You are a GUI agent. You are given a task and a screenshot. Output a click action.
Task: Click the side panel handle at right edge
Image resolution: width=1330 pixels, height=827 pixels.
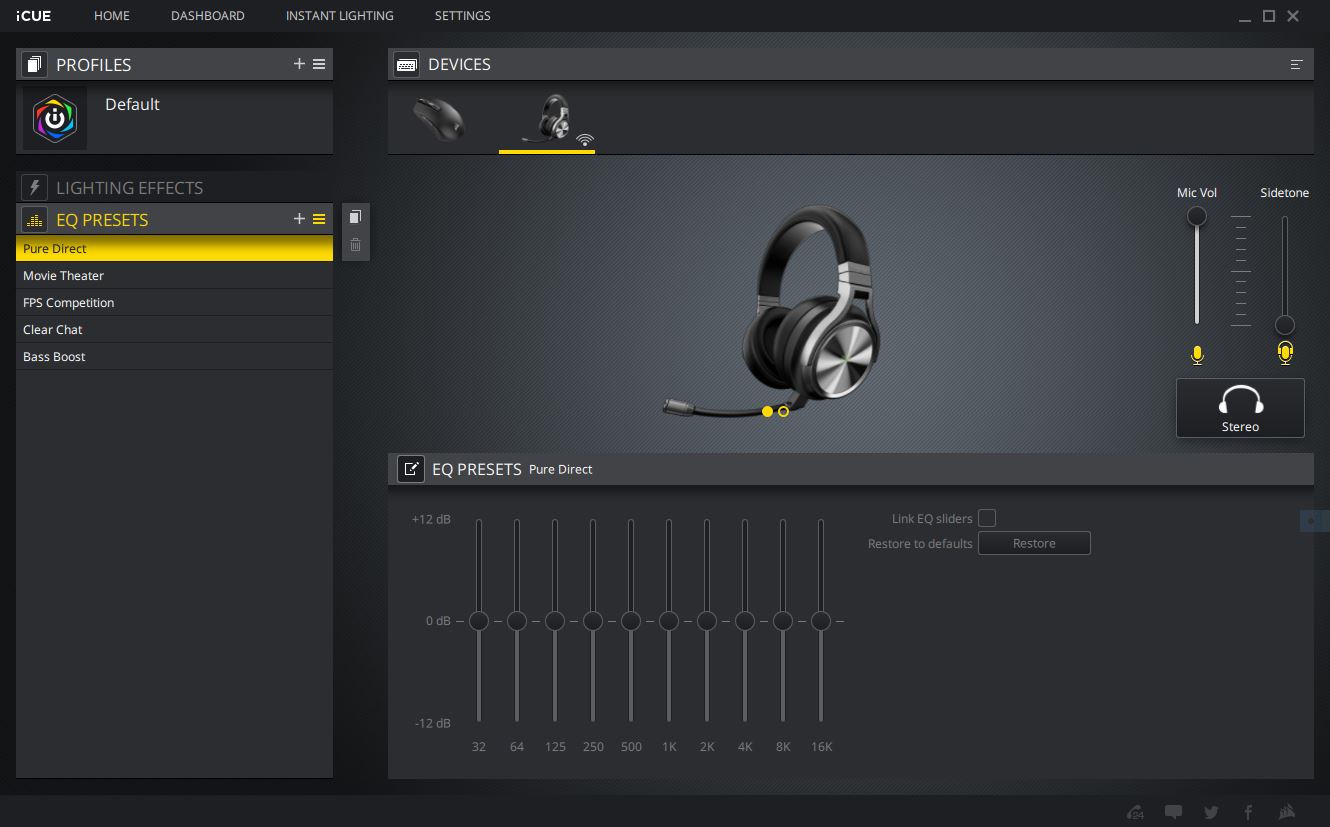pyautogui.click(x=1314, y=521)
